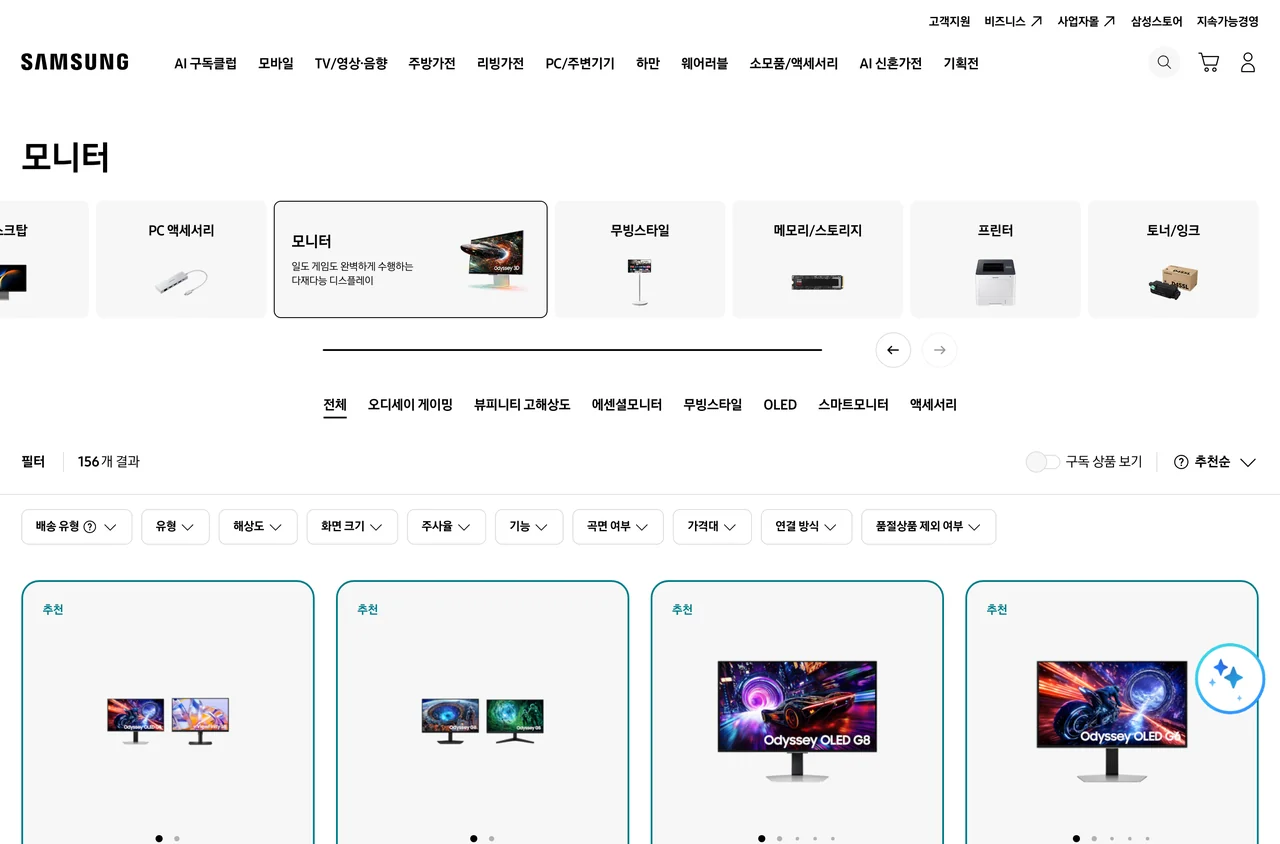Open the AI 구독클럽 menu
Viewport: 1280px width, 844px height.
coord(205,63)
